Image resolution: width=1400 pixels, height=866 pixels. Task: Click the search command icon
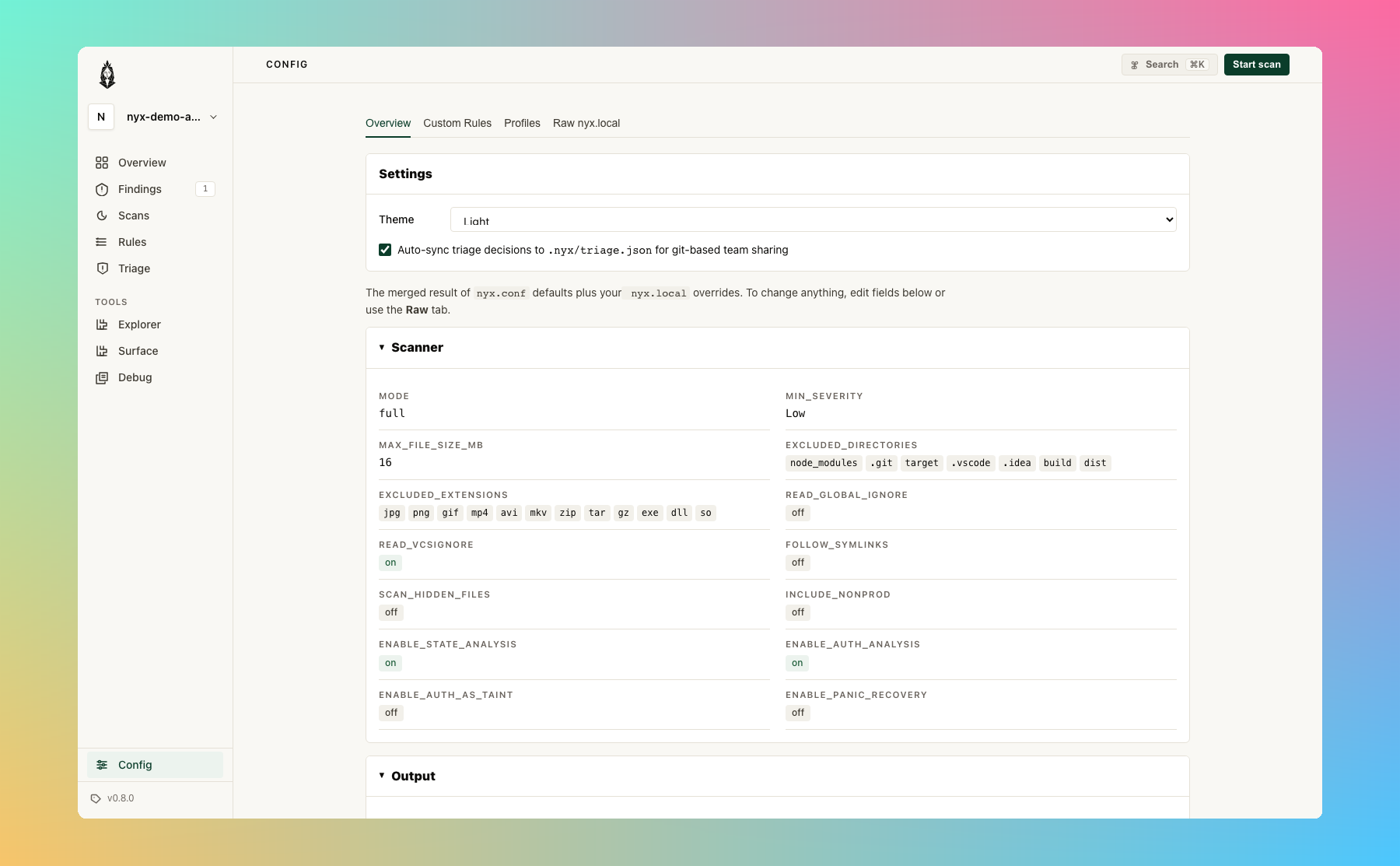tap(1135, 65)
